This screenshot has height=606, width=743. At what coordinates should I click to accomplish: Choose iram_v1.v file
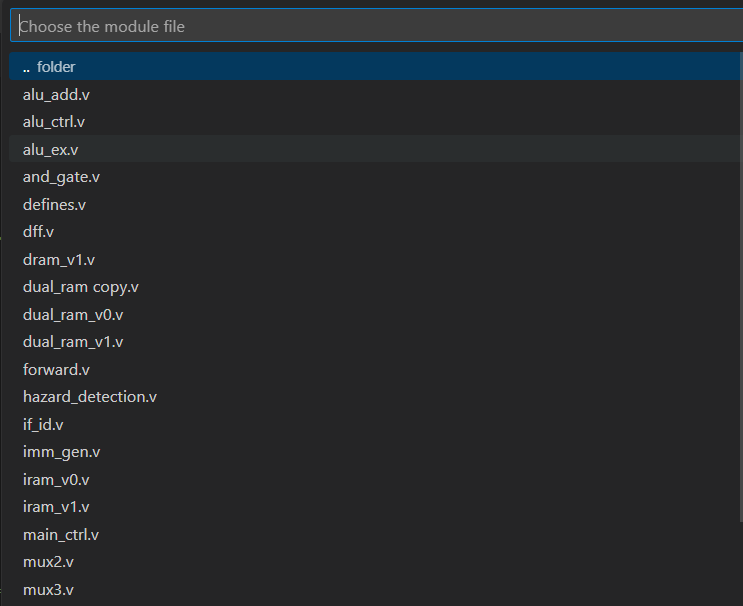pyautogui.click(x=376, y=507)
